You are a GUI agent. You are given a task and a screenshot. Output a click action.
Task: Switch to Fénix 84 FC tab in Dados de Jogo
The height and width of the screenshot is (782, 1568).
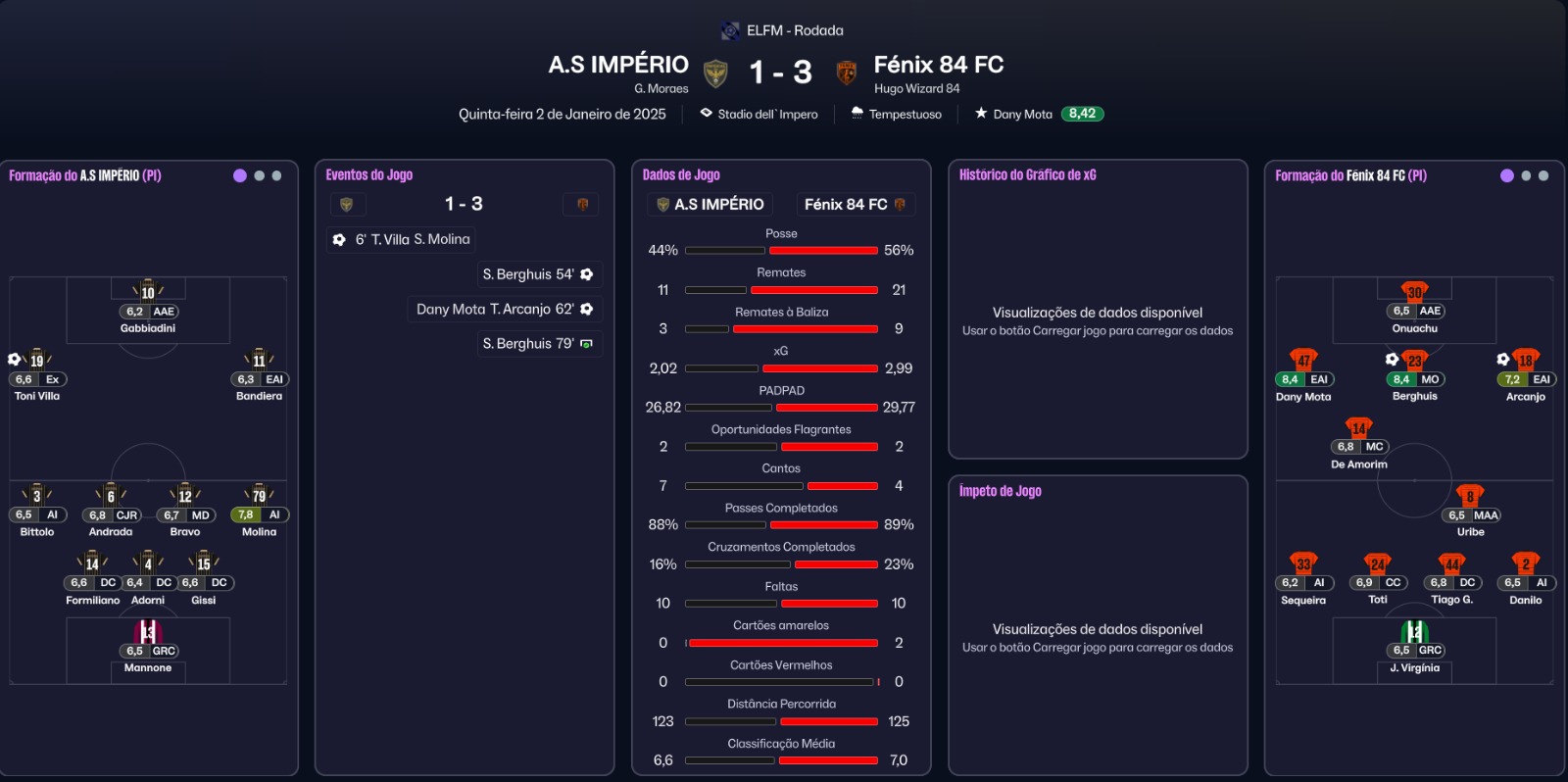(x=855, y=204)
